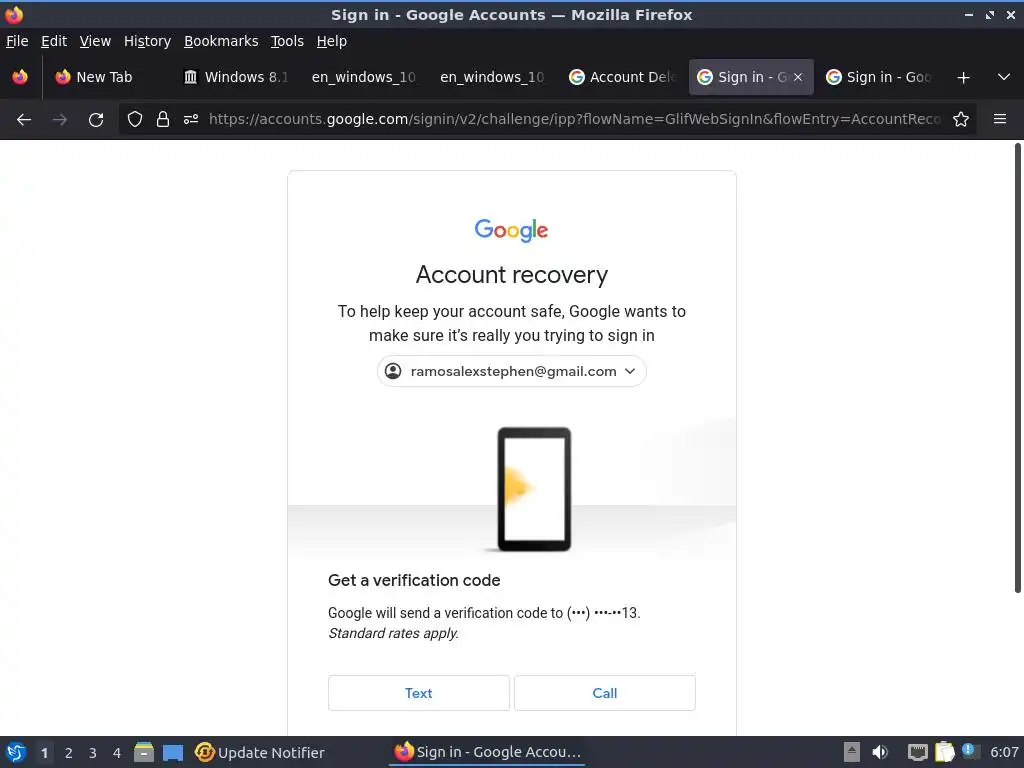Click the show desktop taskbar icon

click(173, 752)
